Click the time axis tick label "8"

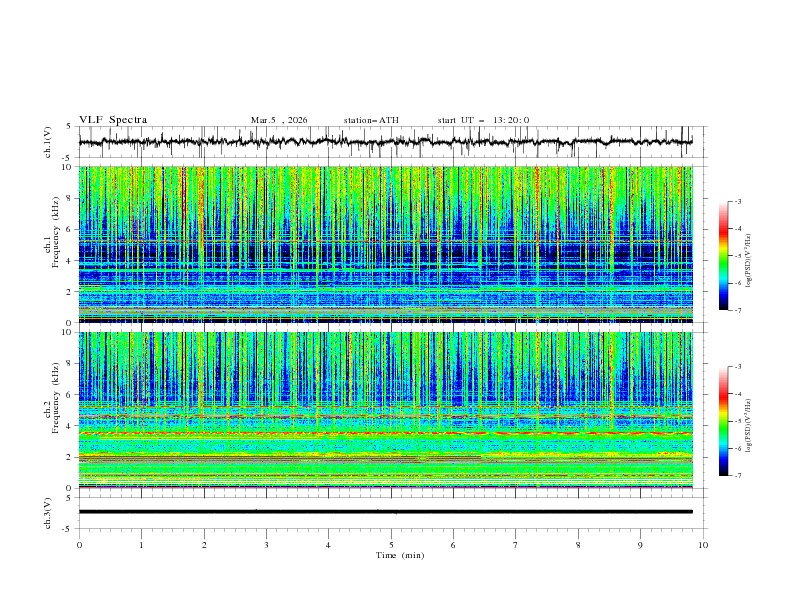578,545
